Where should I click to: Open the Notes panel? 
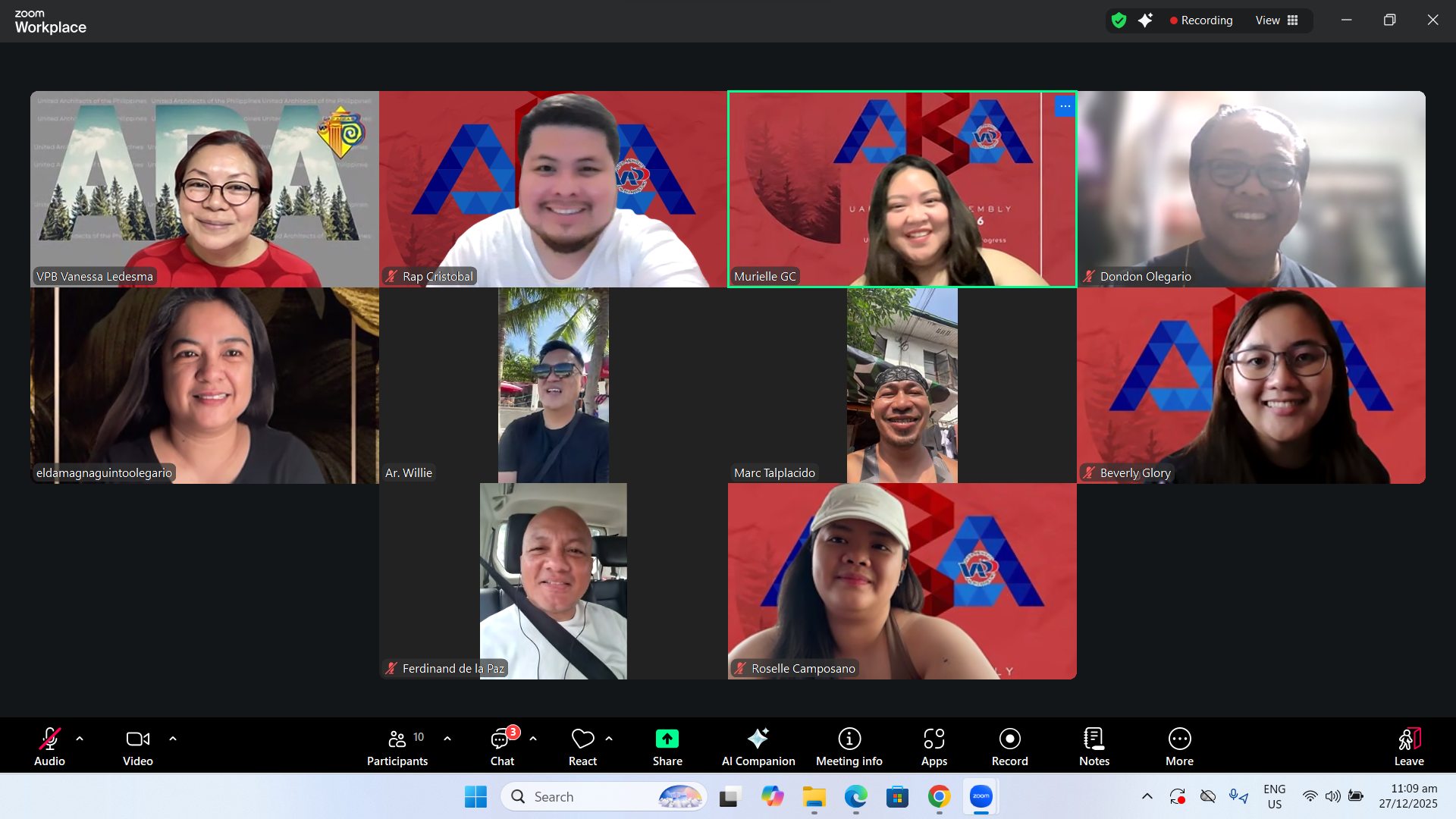coord(1094,747)
